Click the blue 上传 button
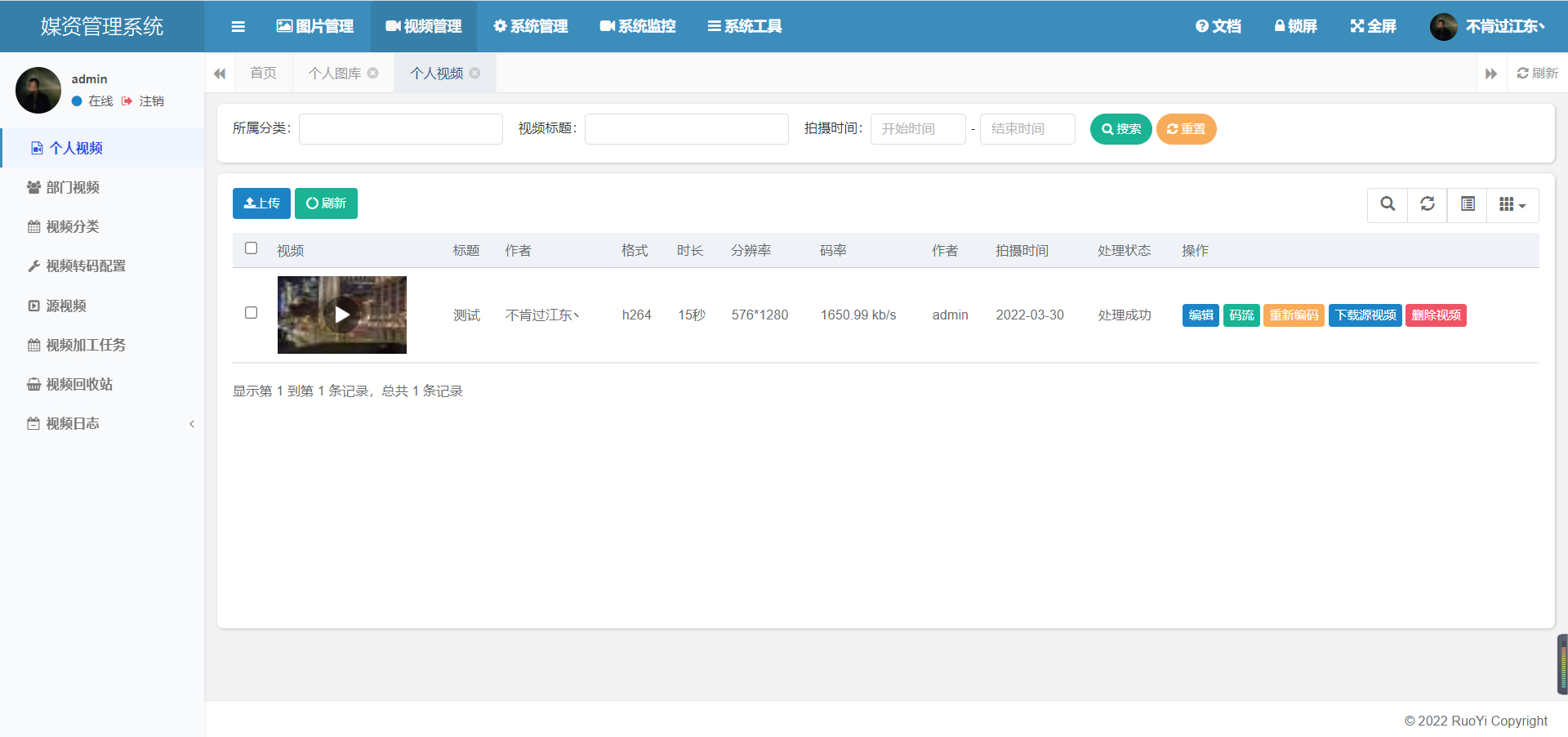 261,203
